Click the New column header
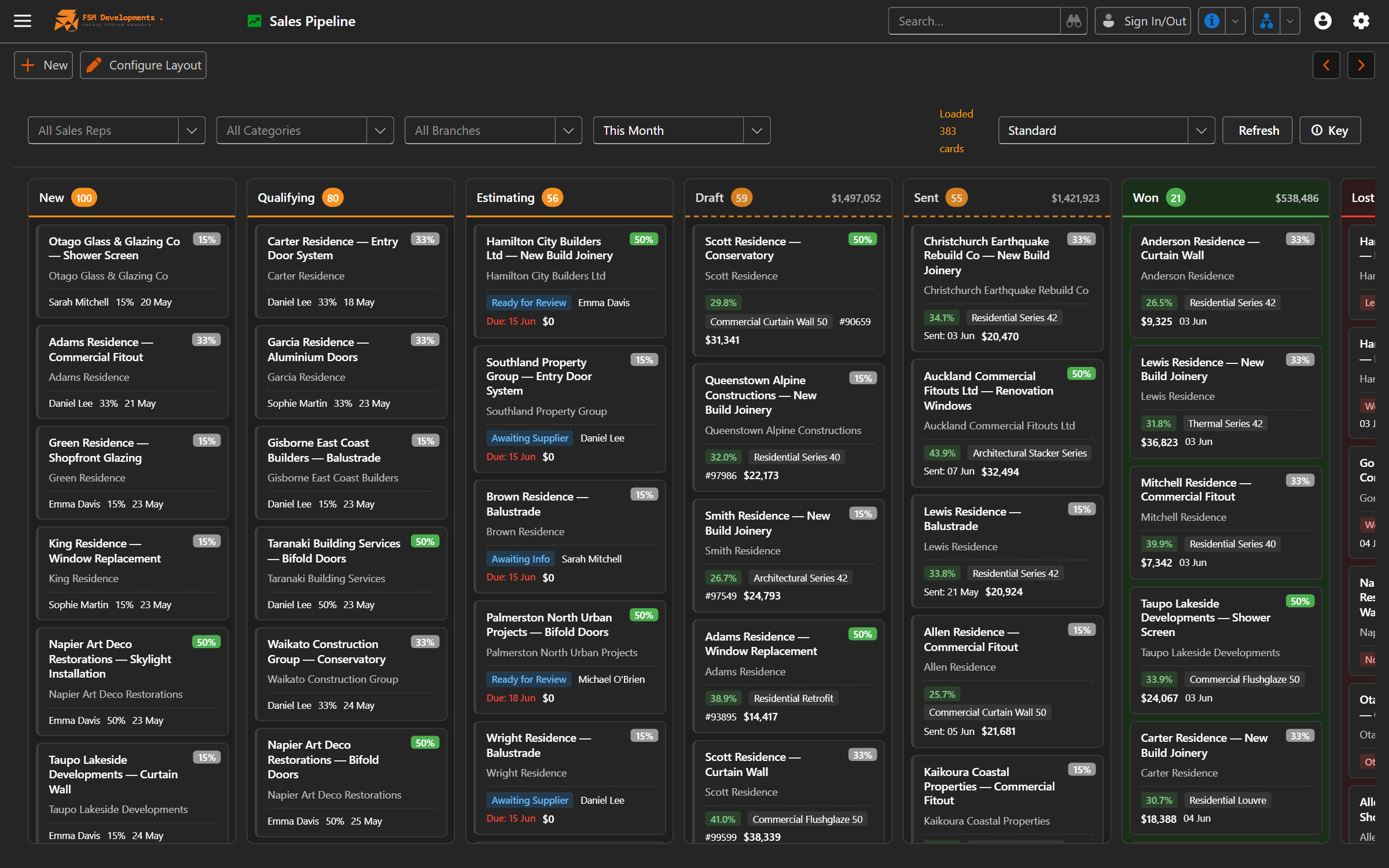The image size is (1389, 868). tap(132, 198)
